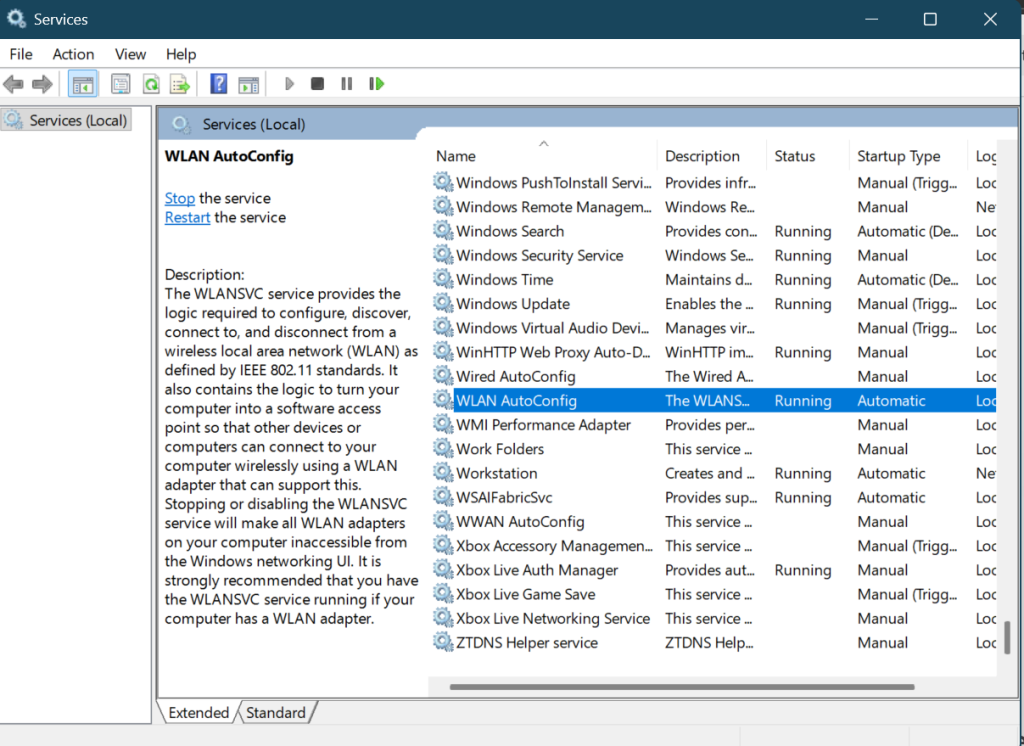This screenshot has height=746, width=1024.
Task: Select Services (Local) in the console tree
Action: pyautogui.click(x=78, y=120)
